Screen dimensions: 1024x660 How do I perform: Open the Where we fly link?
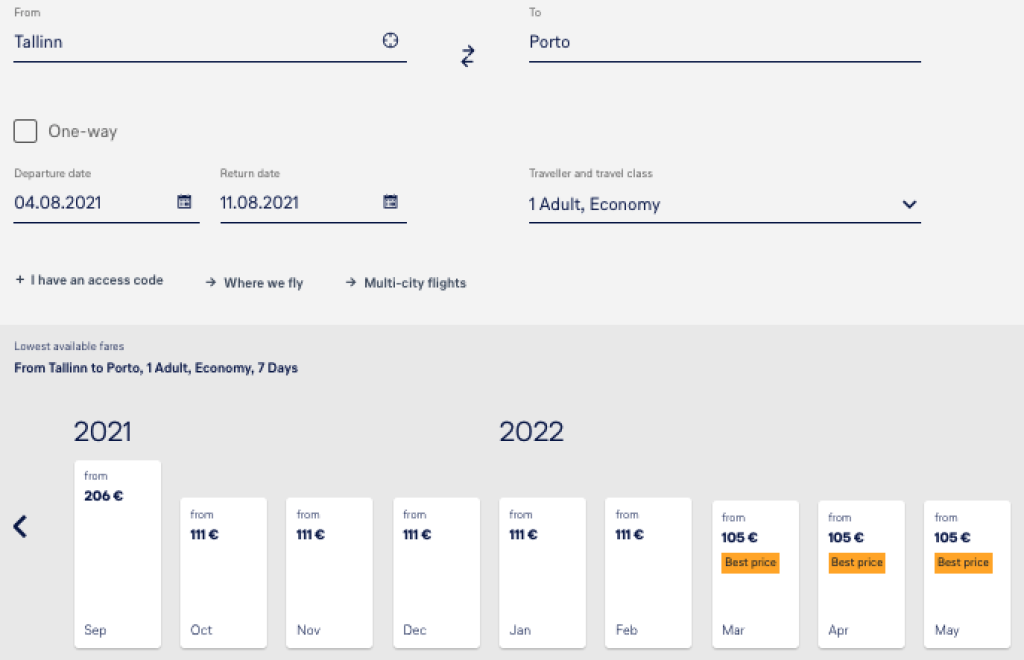click(254, 283)
